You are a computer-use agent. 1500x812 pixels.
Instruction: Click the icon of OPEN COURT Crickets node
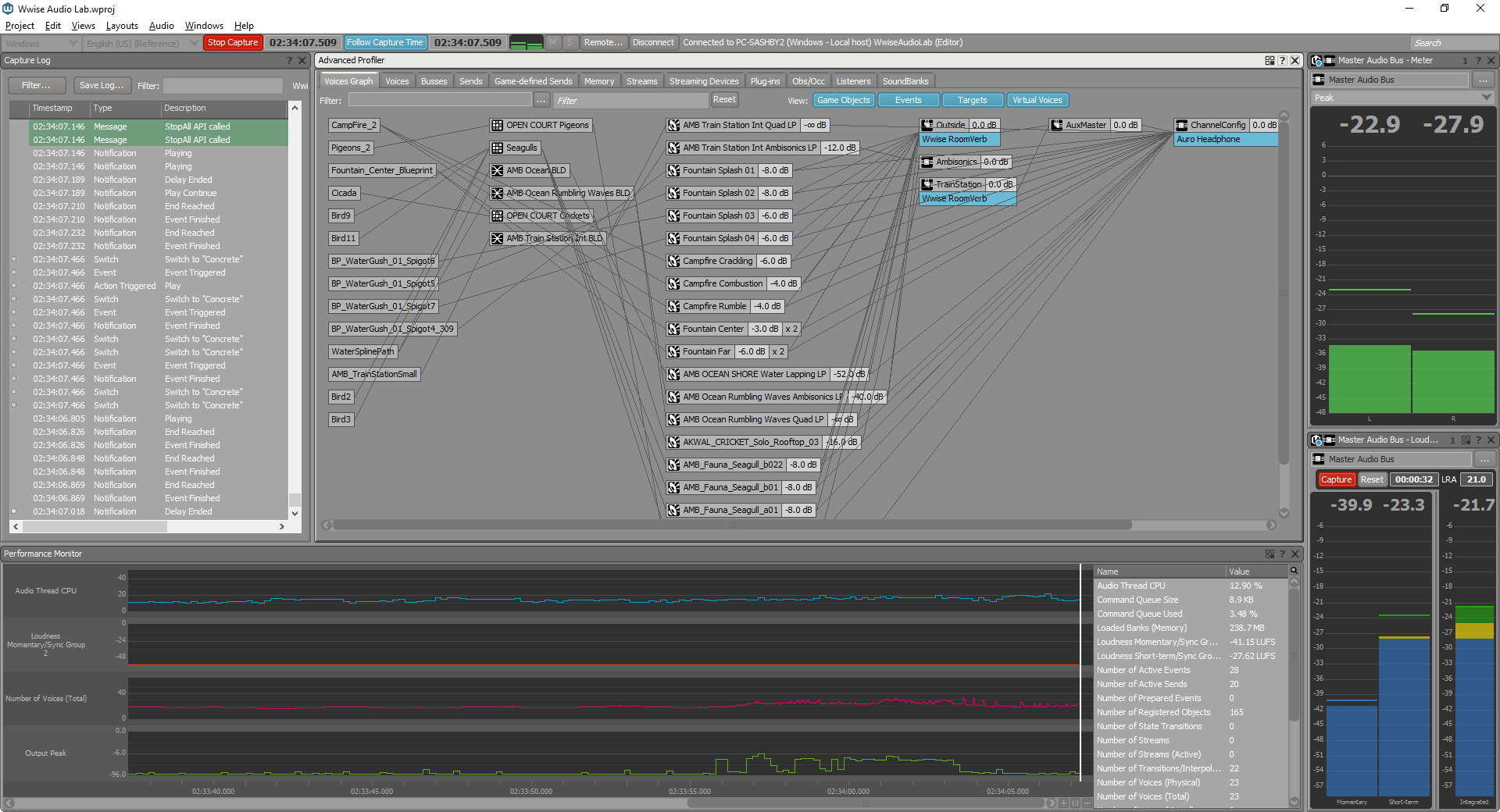click(x=497, y=215)
